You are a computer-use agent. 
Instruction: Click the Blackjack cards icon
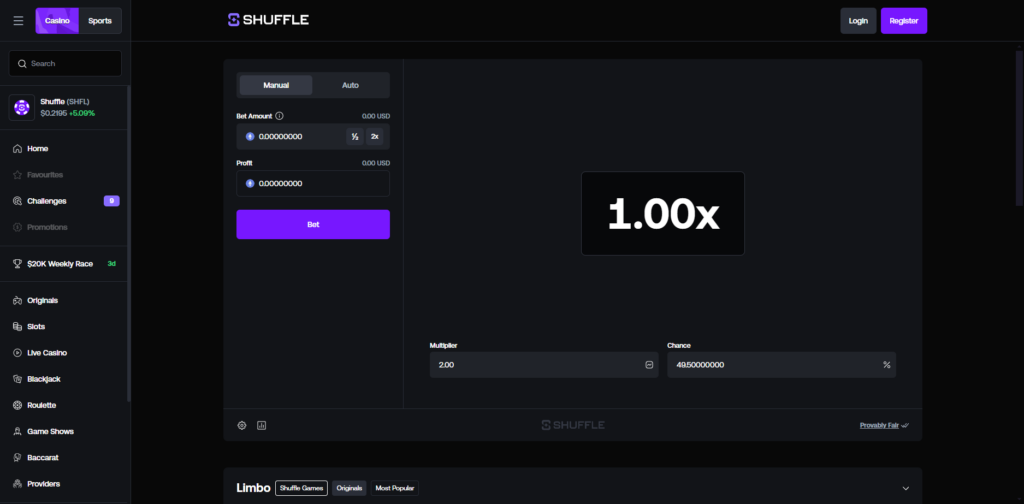click(18, 379)
